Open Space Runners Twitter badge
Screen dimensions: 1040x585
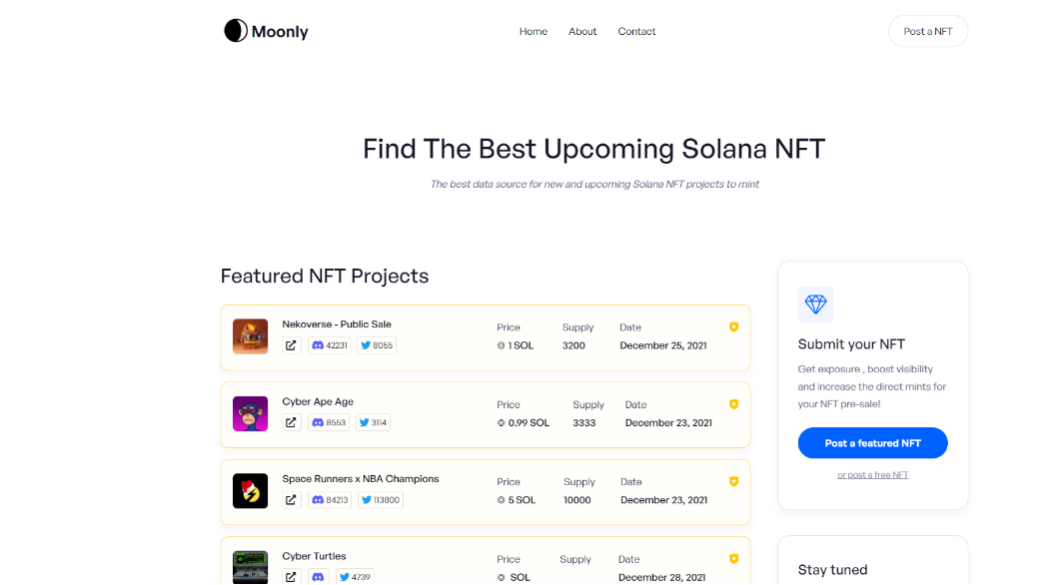click(380, 500)
